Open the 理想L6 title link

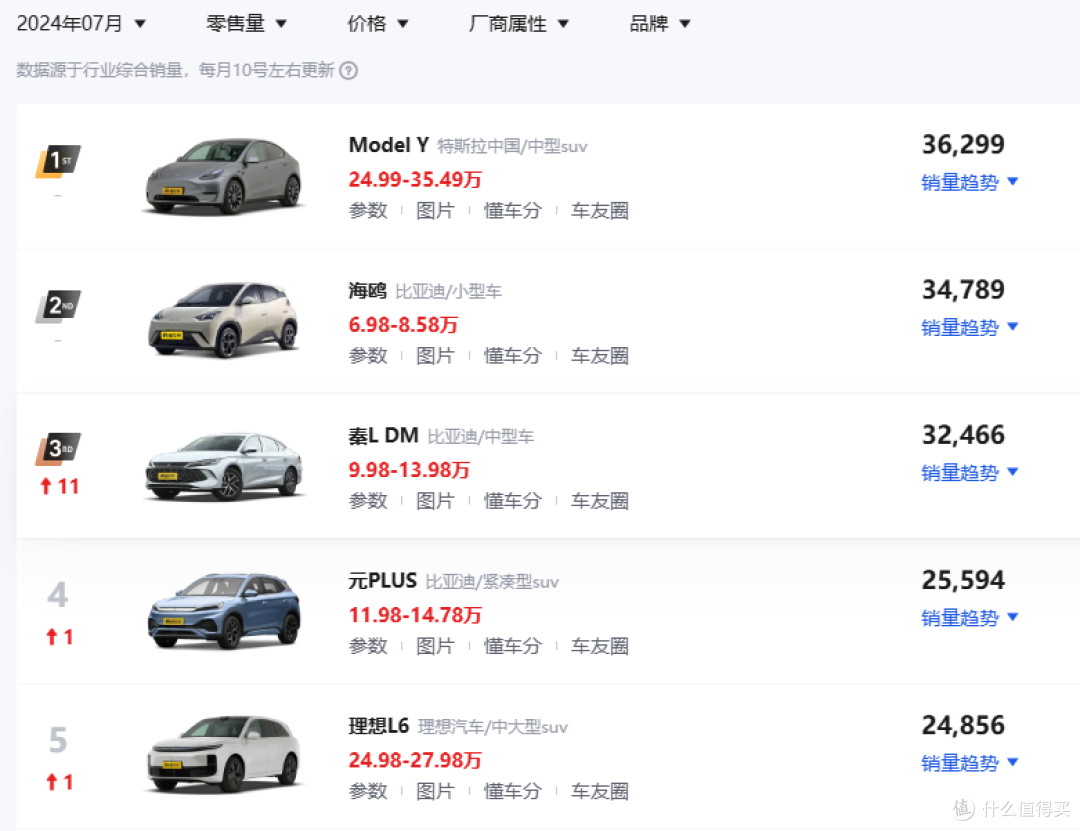click(379, 726)
